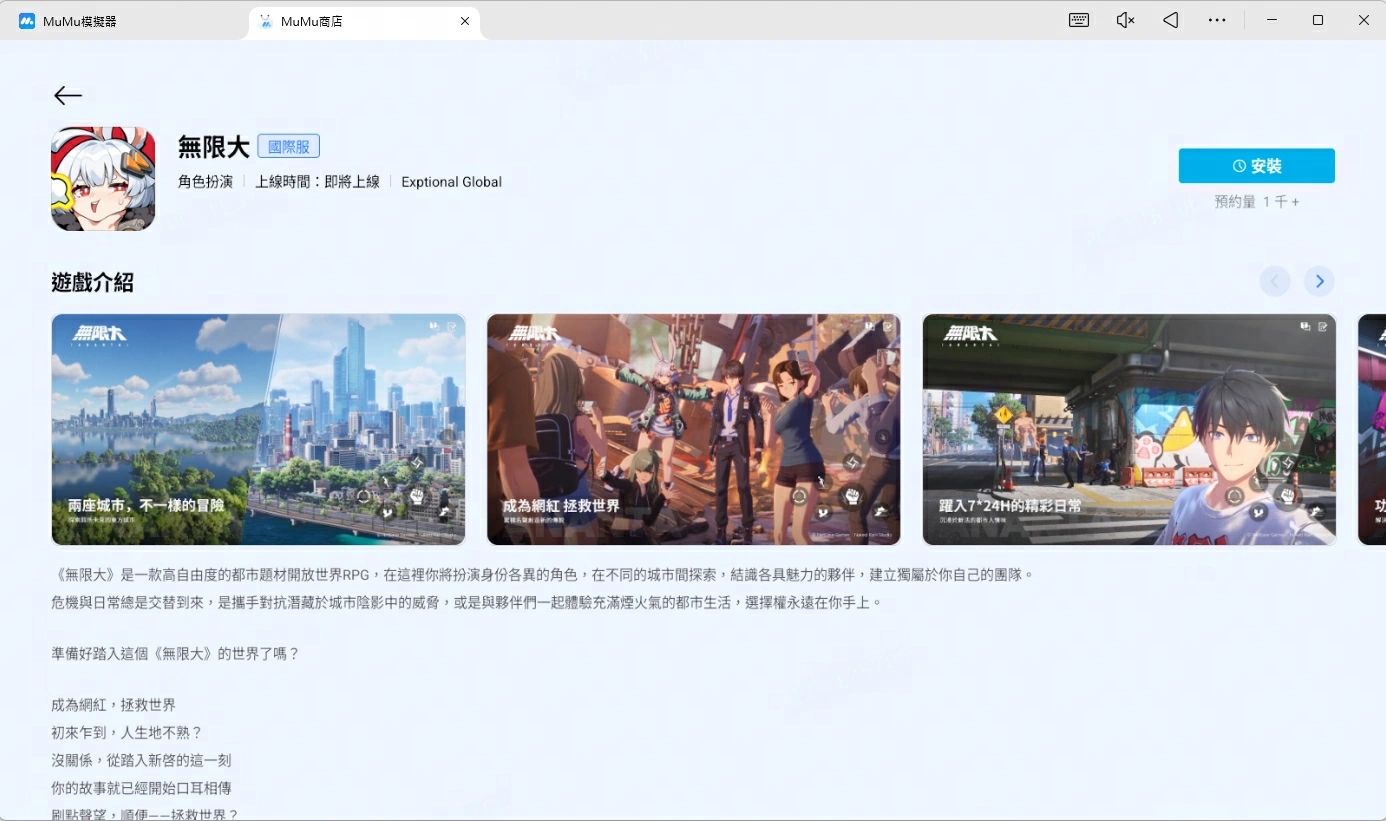Screen dimensions: 1386x821
Task: Click the MuMu logo icon in first tab
Action: point(27,21)
